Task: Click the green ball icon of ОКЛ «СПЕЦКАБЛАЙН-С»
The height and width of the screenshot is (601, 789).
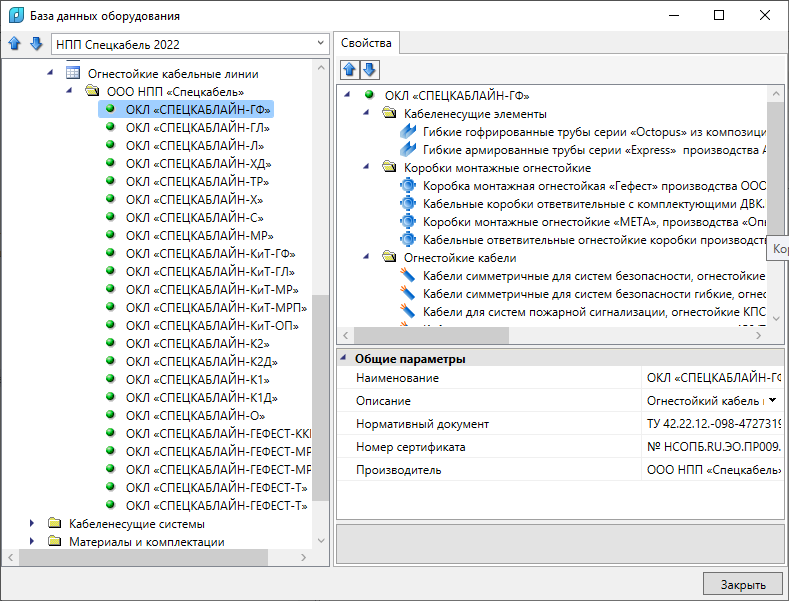Action: (111, 217)
